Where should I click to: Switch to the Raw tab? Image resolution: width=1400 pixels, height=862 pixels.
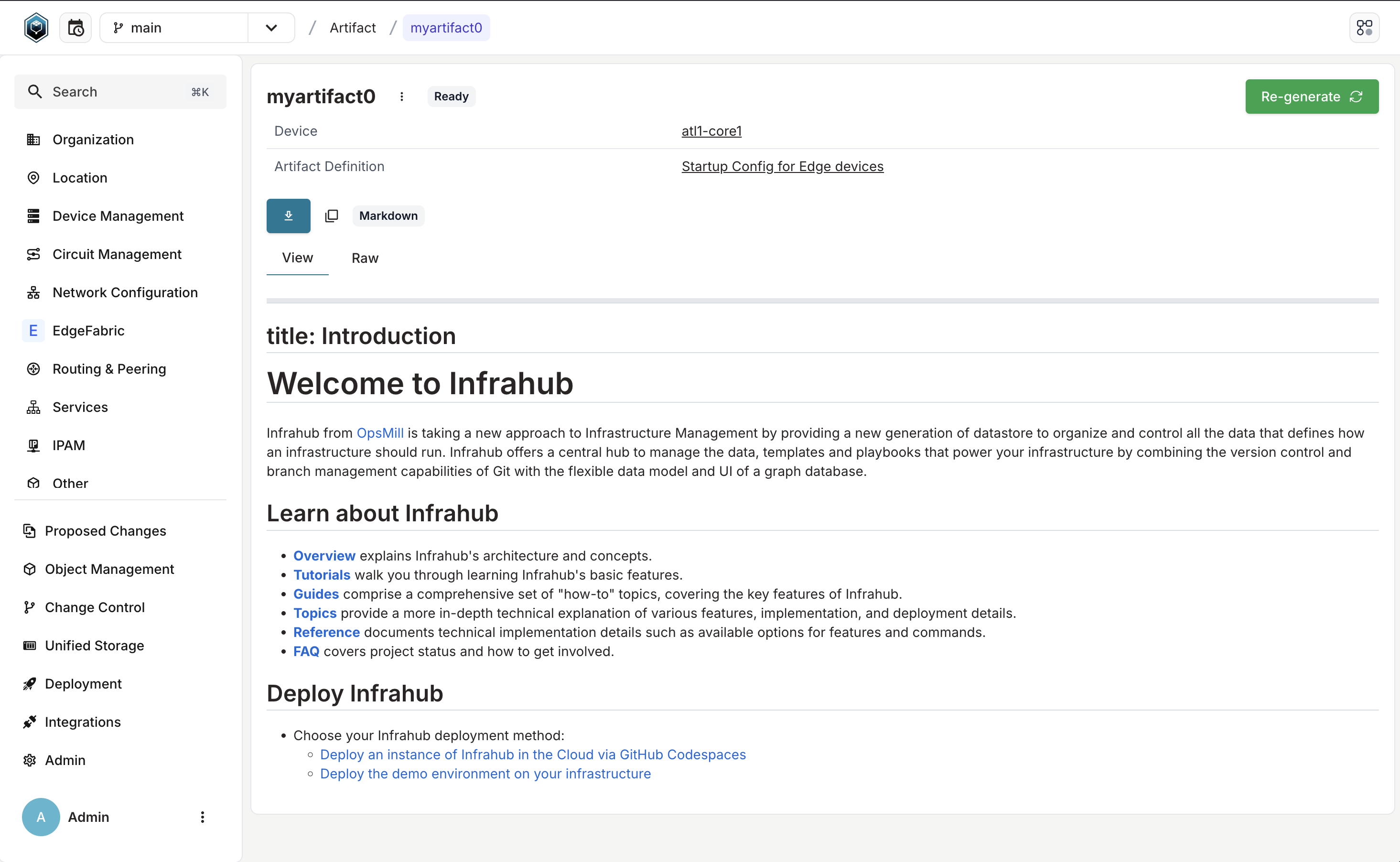pyautogui.click(x=365, y=258)
